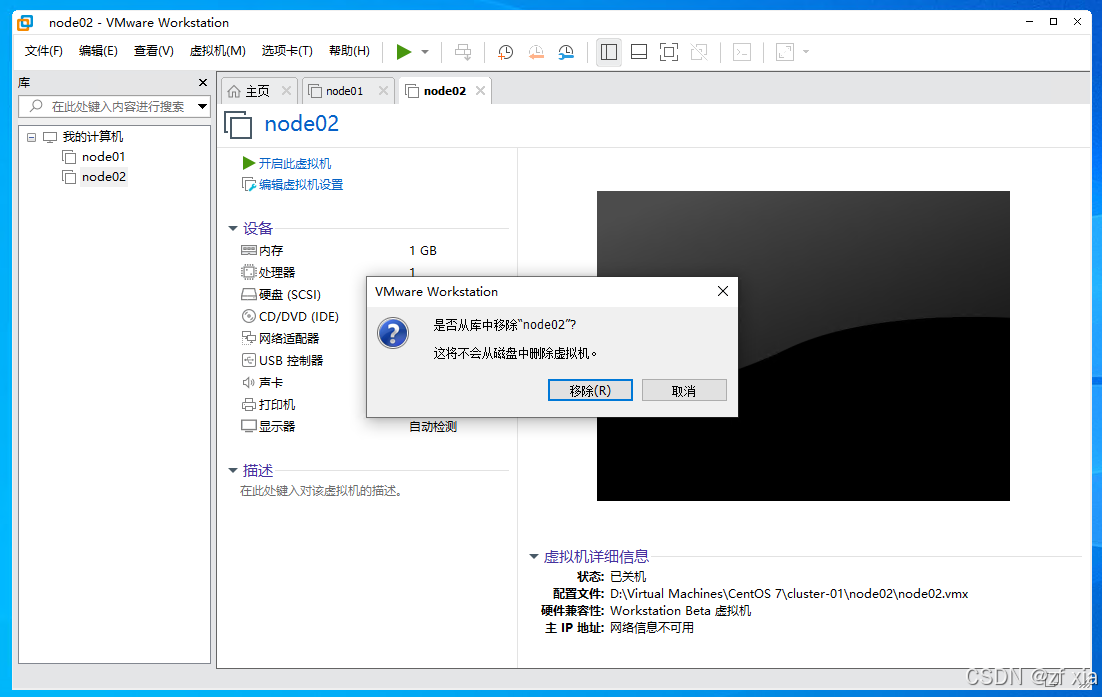The width and height of the screenshot is (1102, 697).
Task: Click the 自动检测 display value
Action: [x=433, y=427]
